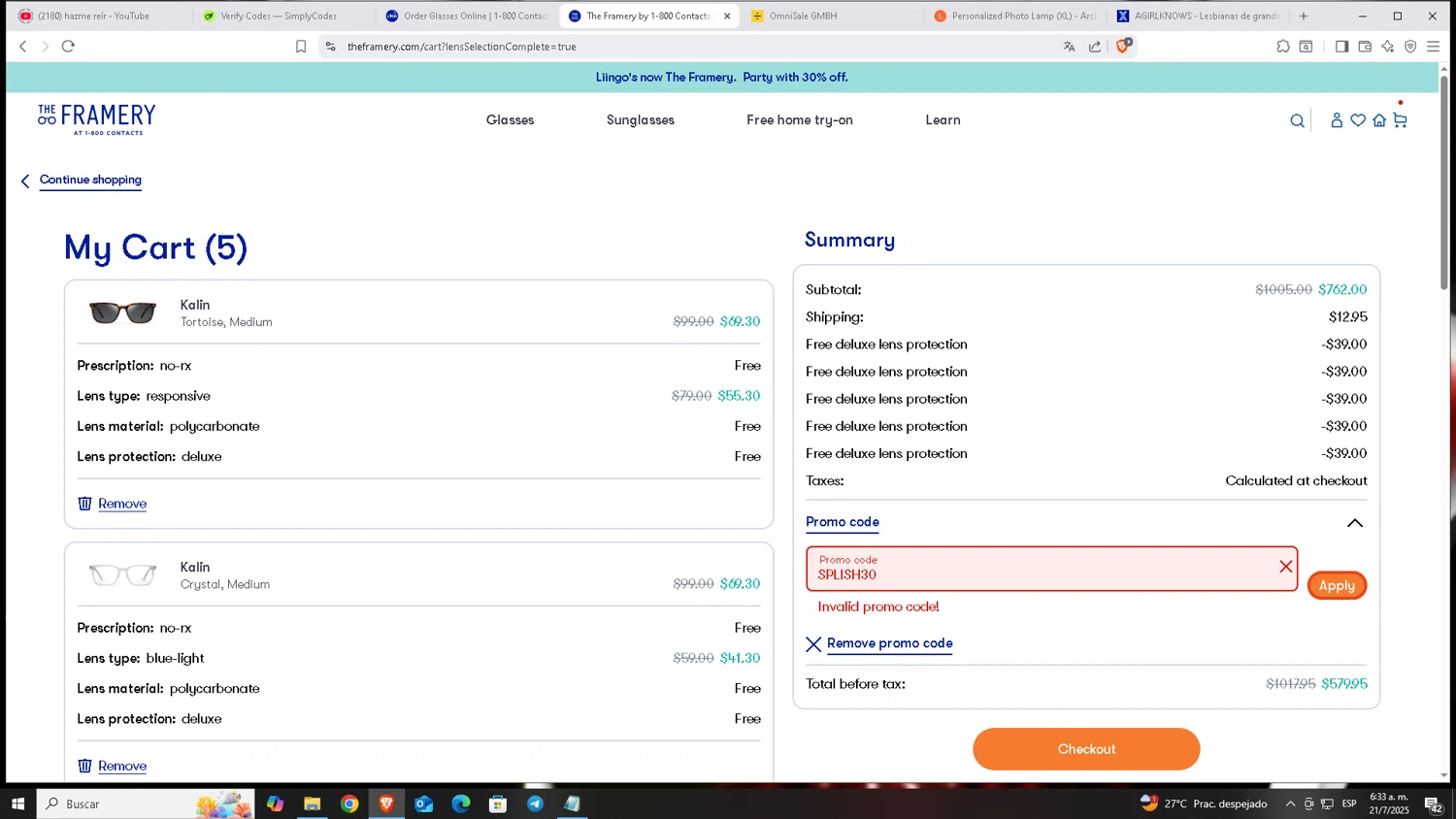Open the taskbar weather widget 27°C

point(1204,803)
